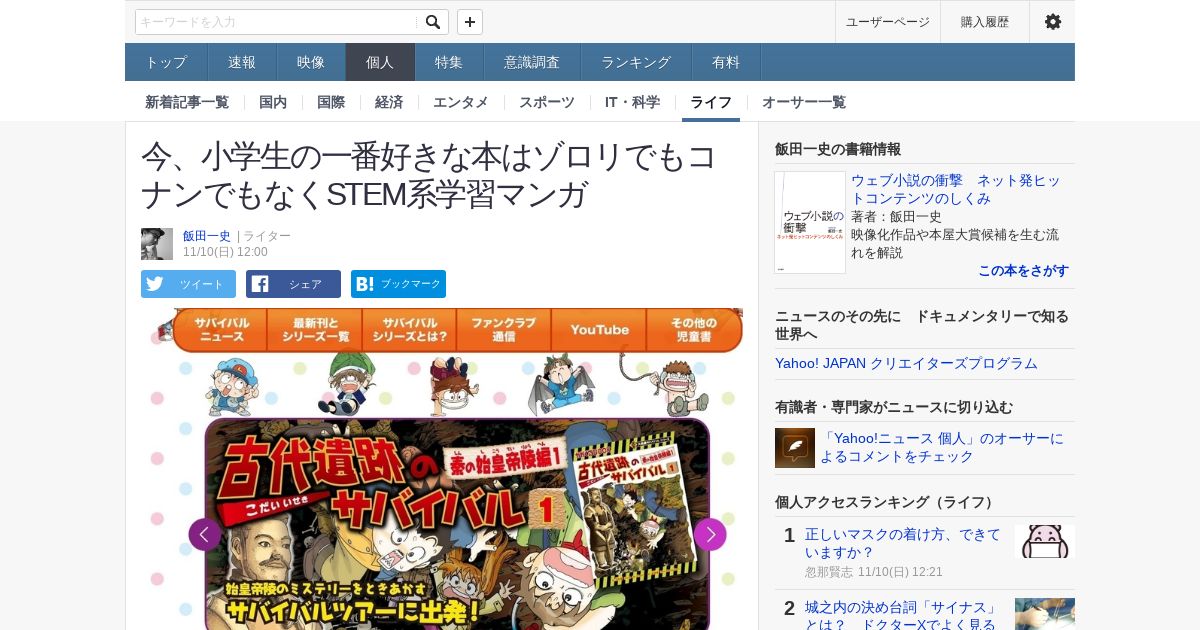The height and width of the screenshot is (630, 1200).
Task: Open オーサーによるコメントをチェック link
Action: (x=942, y=447)
